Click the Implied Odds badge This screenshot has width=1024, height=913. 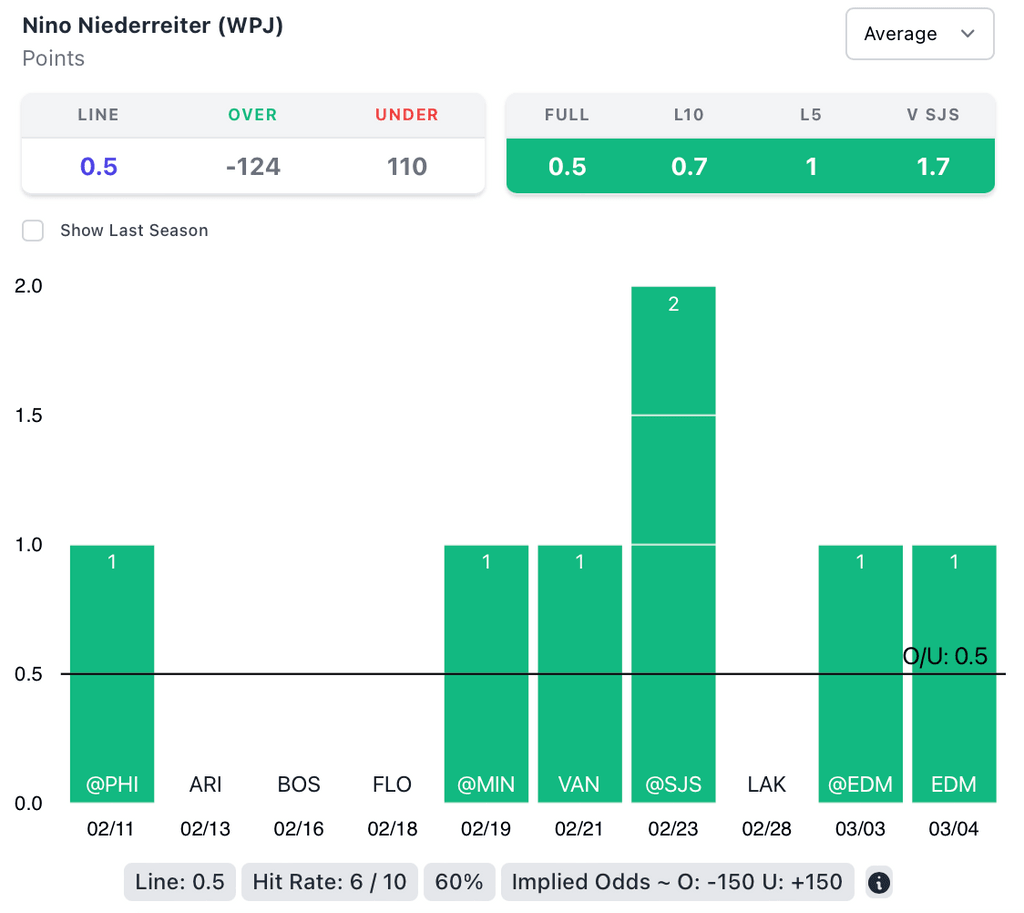click(677, 882)
